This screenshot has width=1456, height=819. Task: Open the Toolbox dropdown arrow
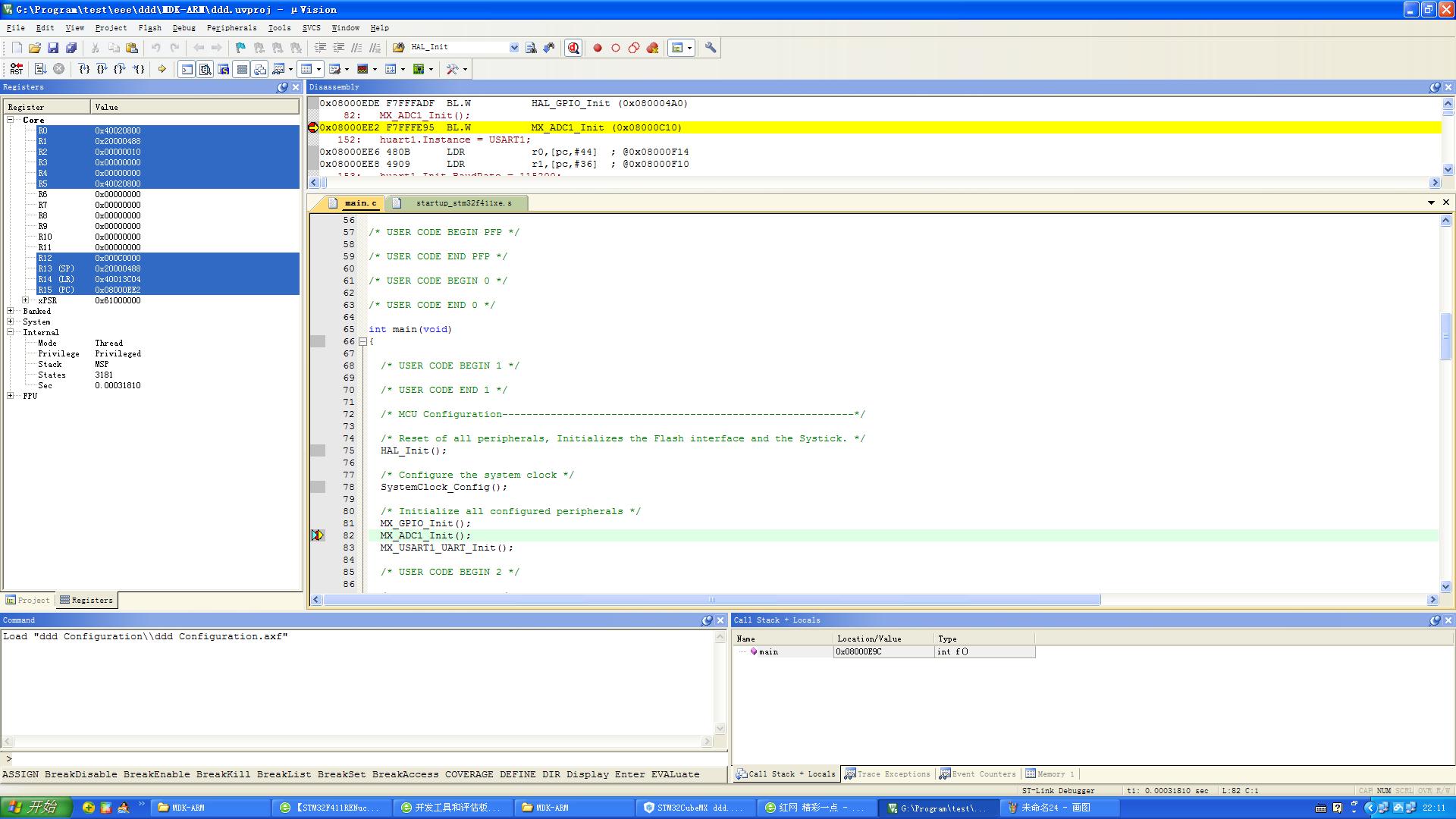pos(465,70)
